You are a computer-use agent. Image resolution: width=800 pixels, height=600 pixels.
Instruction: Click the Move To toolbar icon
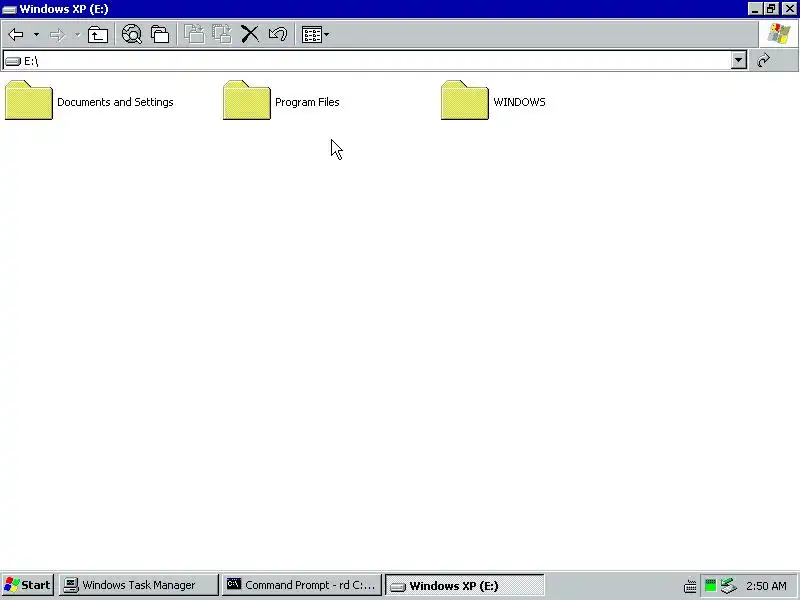tap(194, 35)
